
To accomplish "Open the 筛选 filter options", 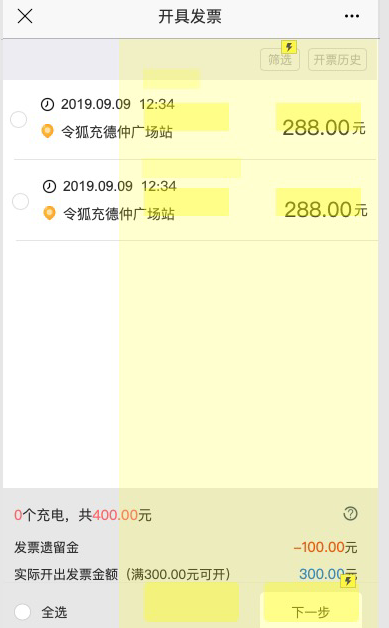I will pos(280,60).
